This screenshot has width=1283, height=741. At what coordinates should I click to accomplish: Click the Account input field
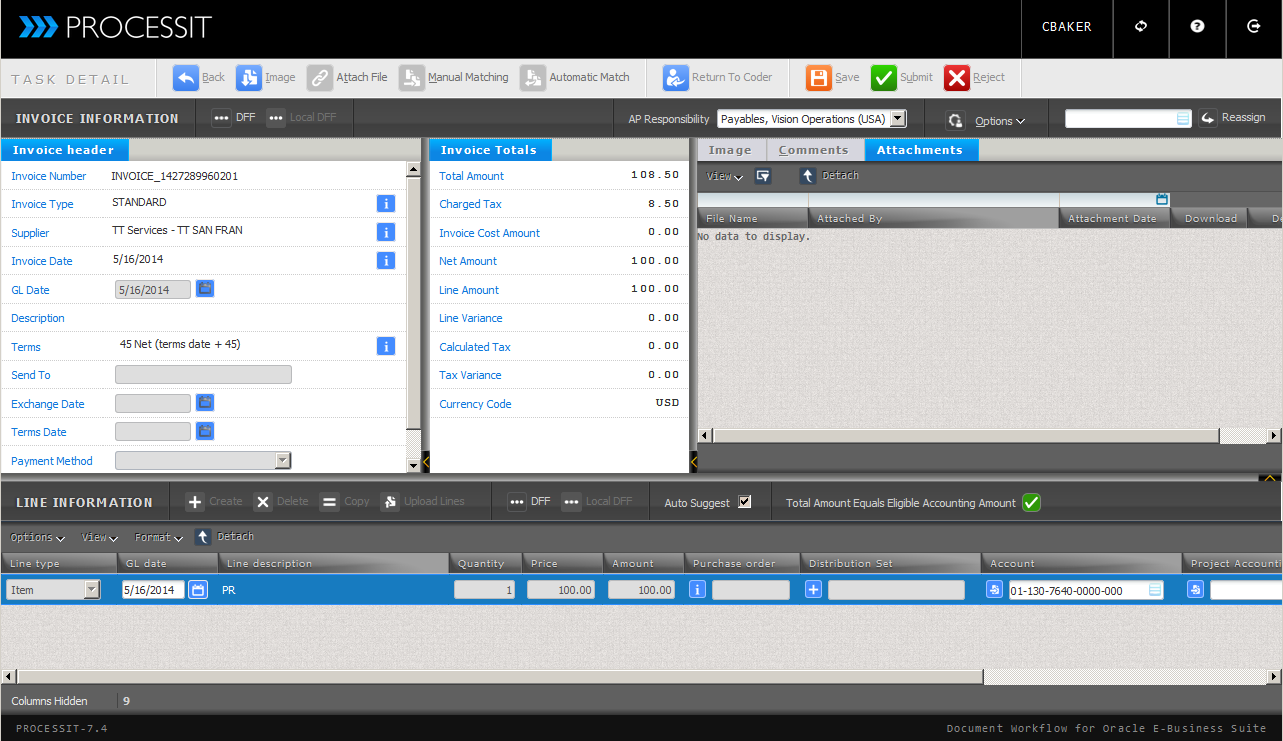point(1078,591)
